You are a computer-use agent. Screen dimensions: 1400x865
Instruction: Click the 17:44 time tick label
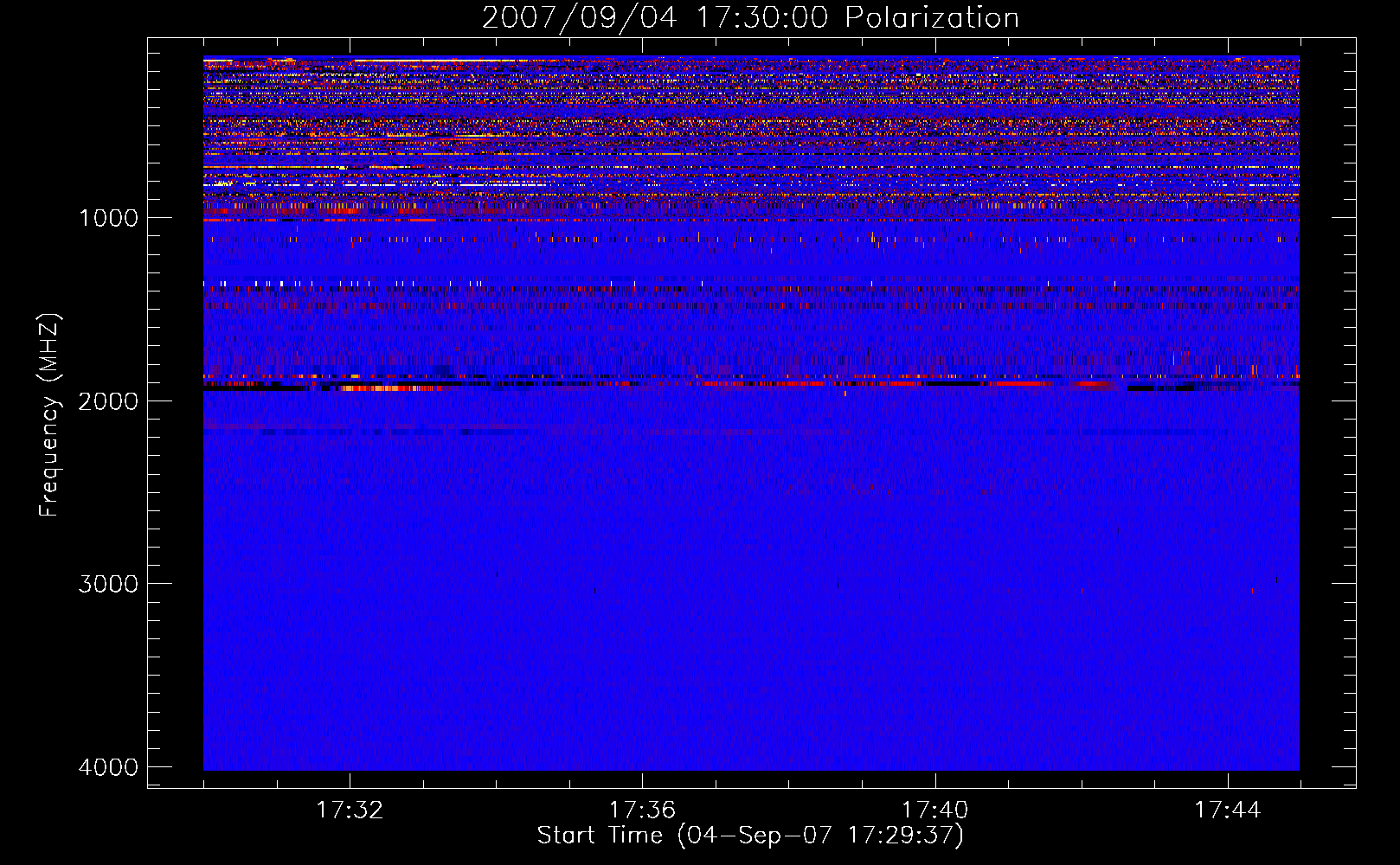(x=1228, y=811)
